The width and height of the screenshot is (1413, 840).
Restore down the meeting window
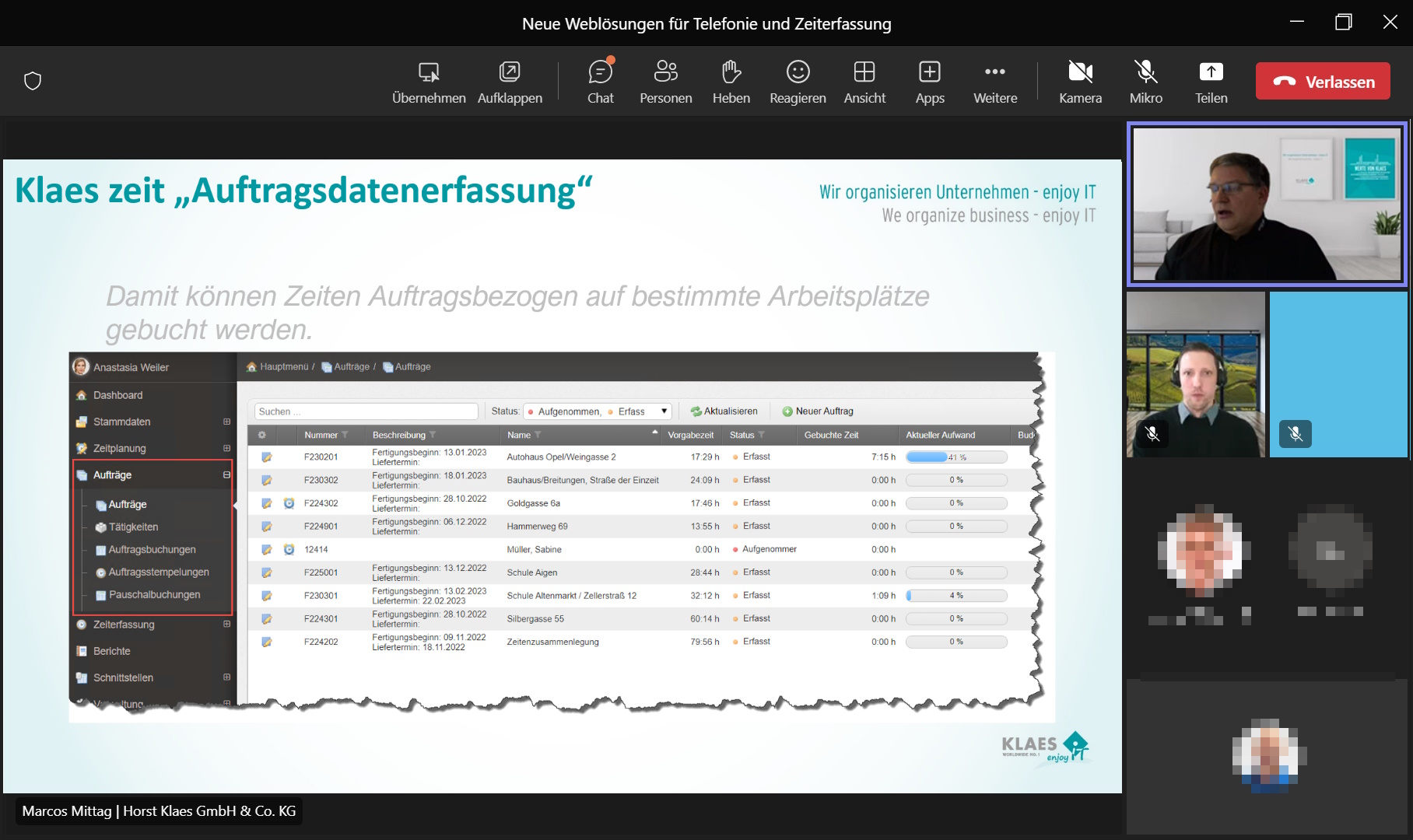pyautogui.click(x=1343, y=22)
